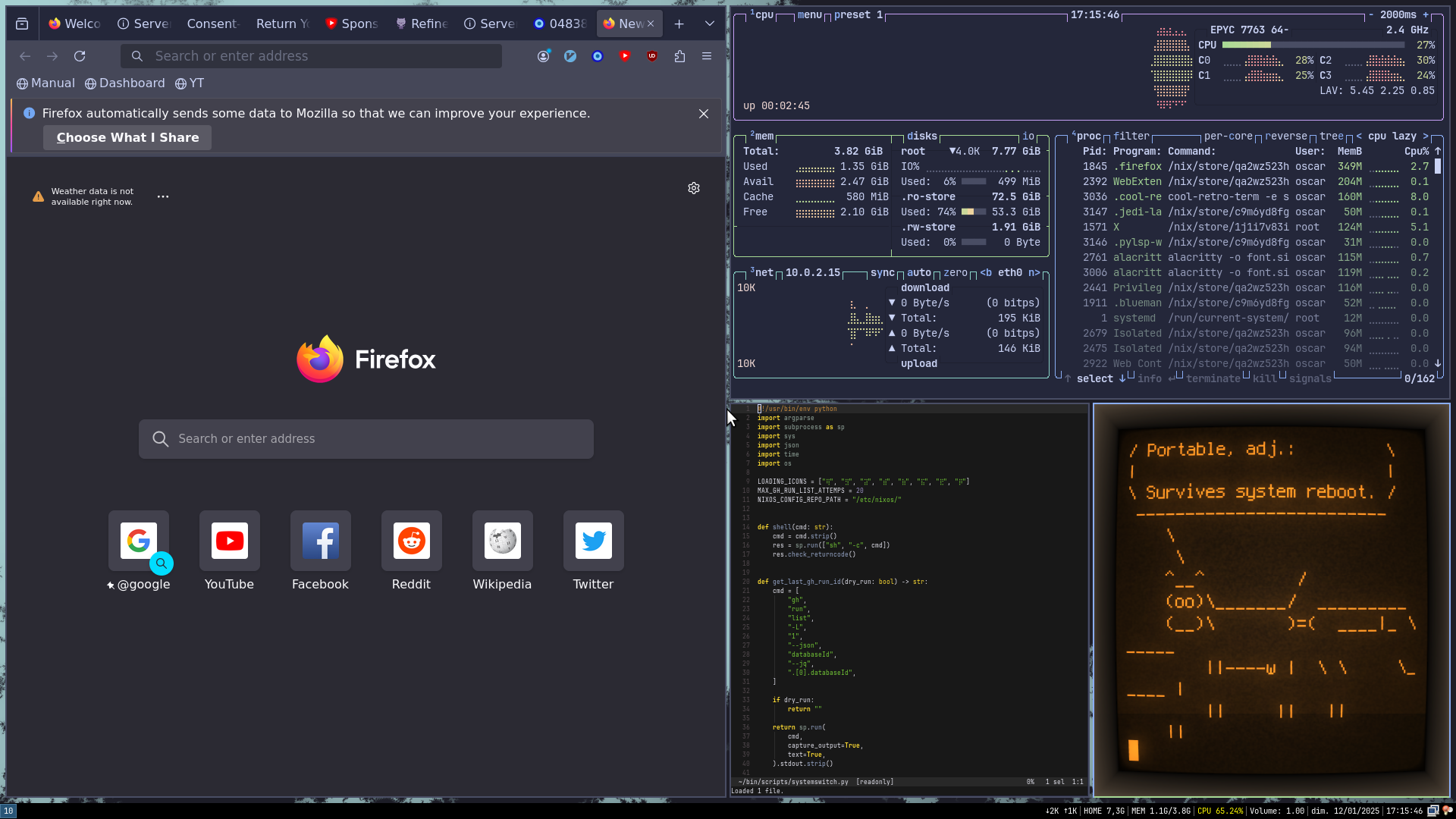
Task: Switch to the Return Y tab in Firefox
Action: [281, 24]
